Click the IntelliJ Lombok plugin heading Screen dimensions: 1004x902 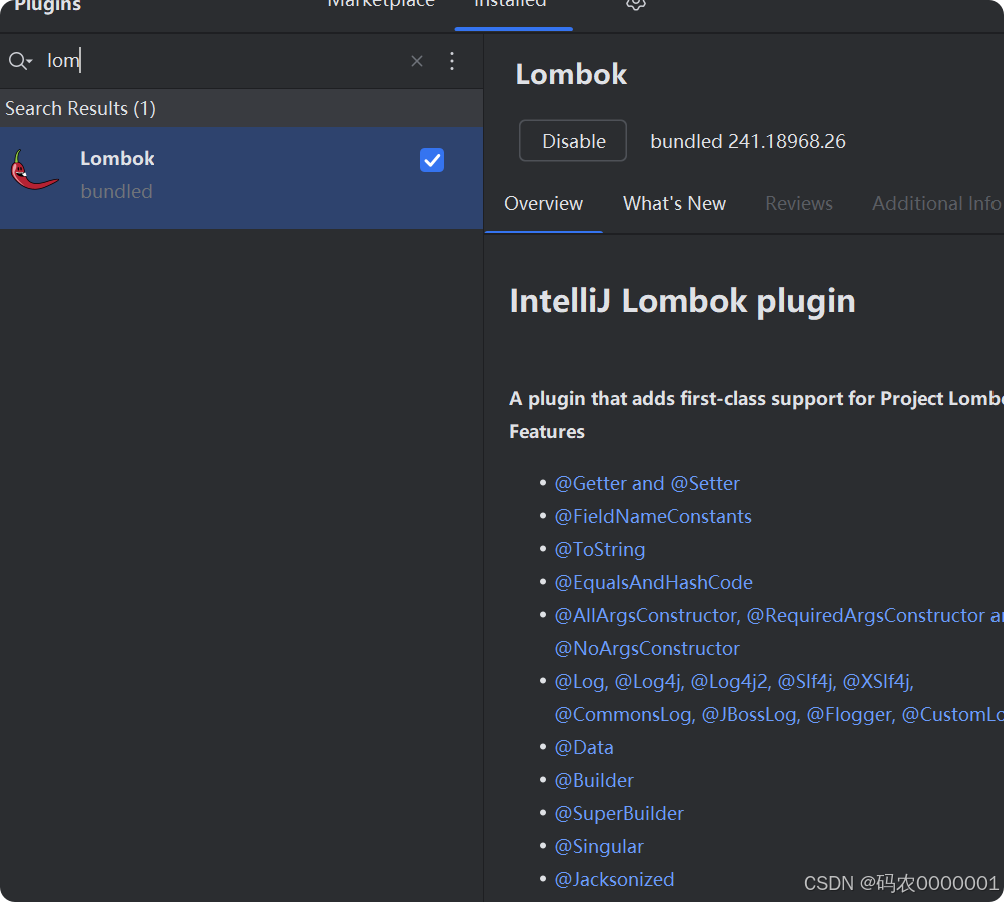click(683, 301)
